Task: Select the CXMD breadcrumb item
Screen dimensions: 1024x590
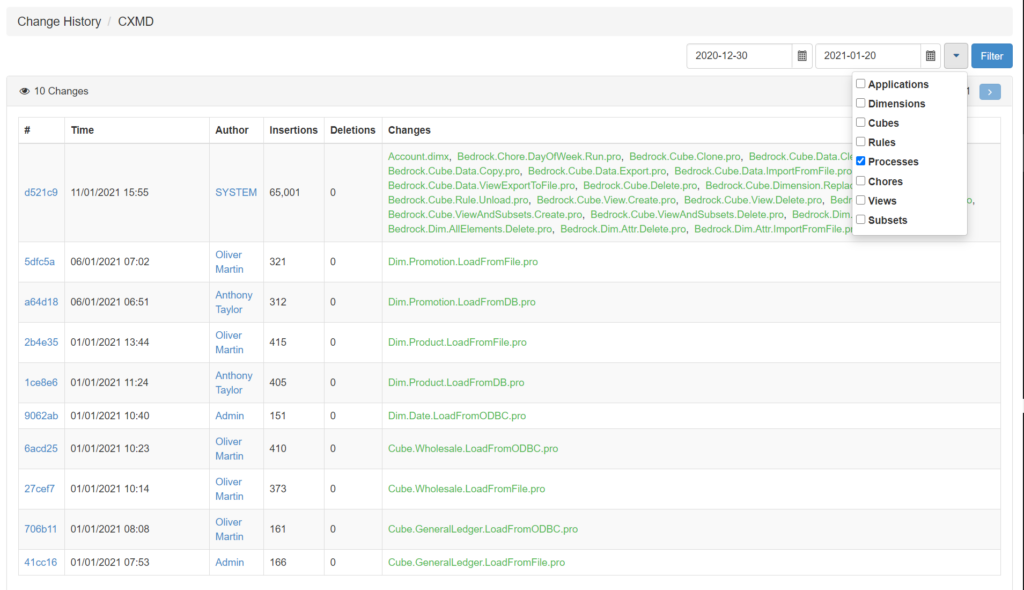Action: point(136,21)
